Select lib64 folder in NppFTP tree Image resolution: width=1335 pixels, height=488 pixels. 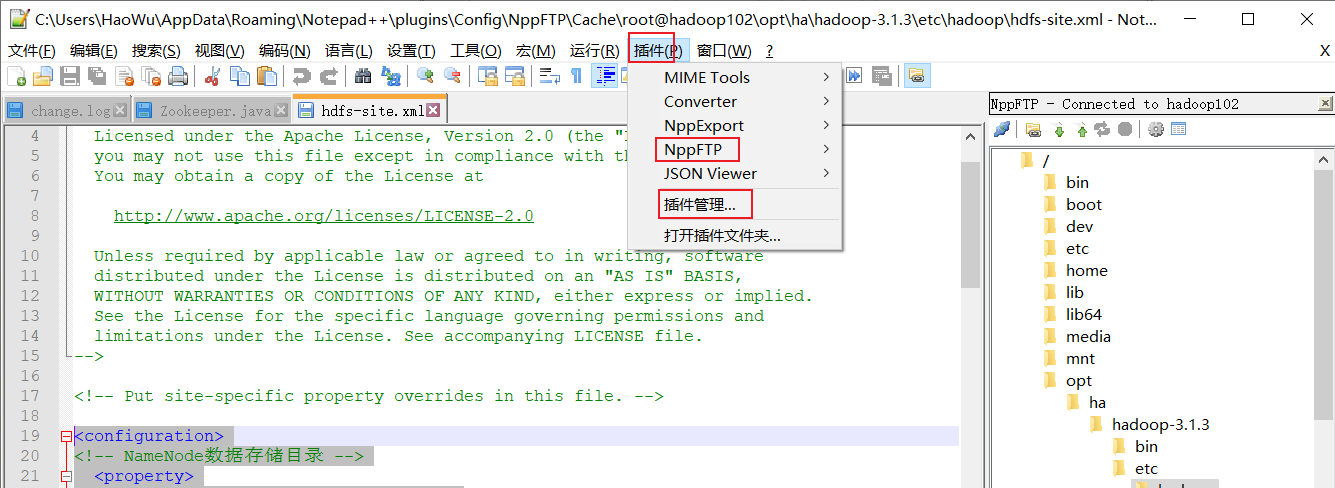[1084, 314]
